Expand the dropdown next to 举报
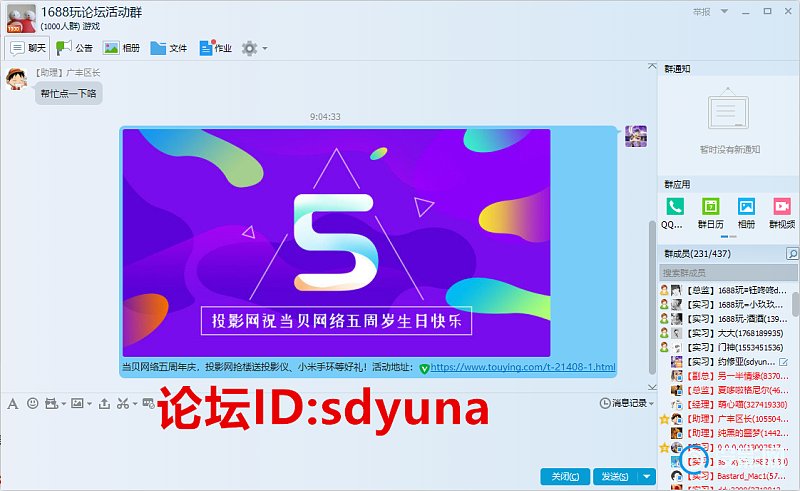This screenshot has width=800, height=491. click(x=724, y=11)
